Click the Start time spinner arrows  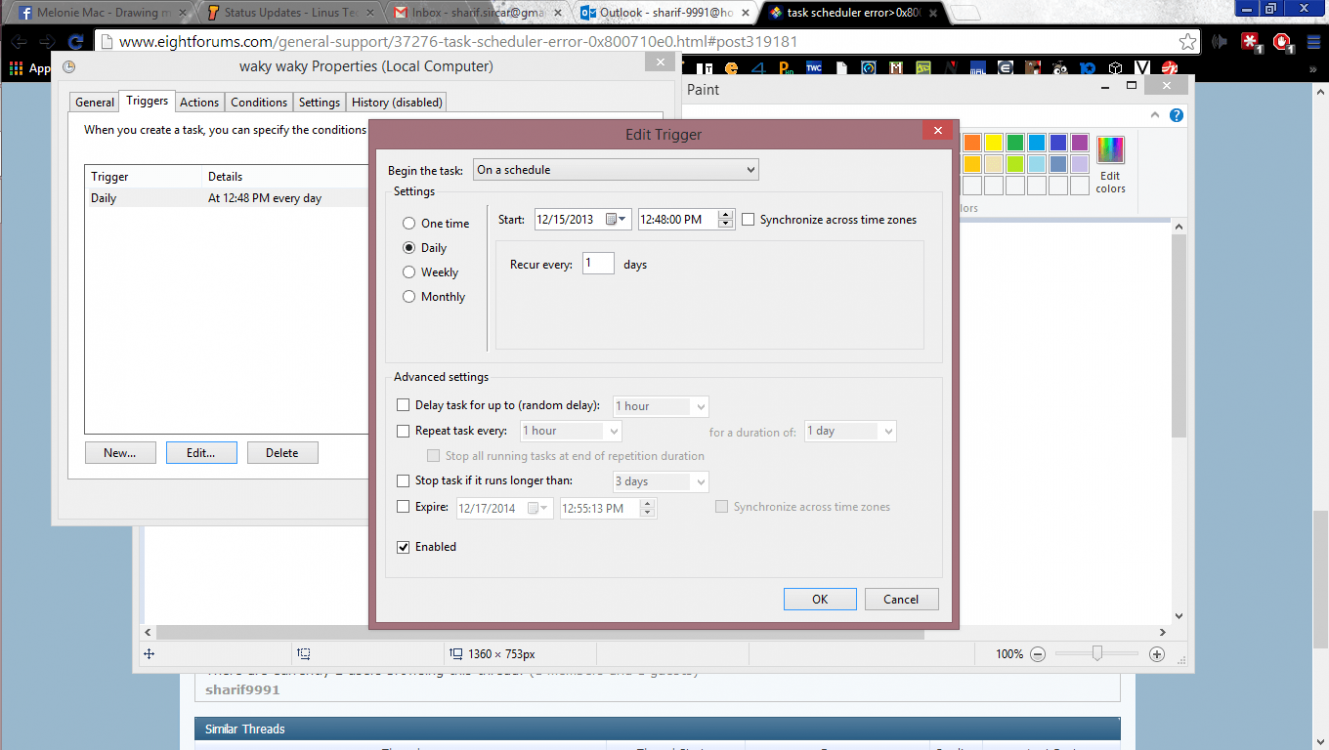(726, 220)
